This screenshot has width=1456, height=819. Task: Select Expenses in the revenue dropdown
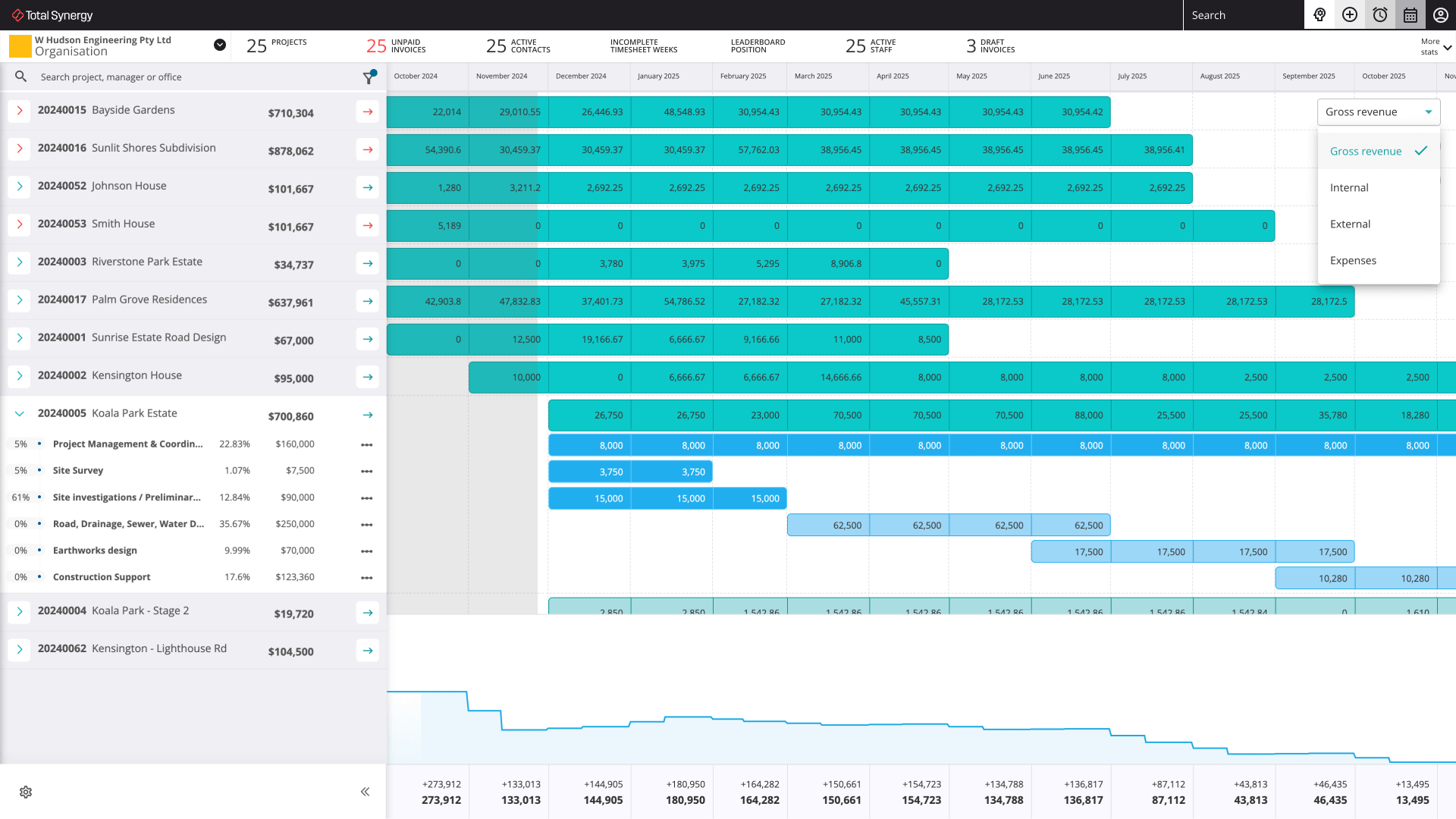point(1353,260)
